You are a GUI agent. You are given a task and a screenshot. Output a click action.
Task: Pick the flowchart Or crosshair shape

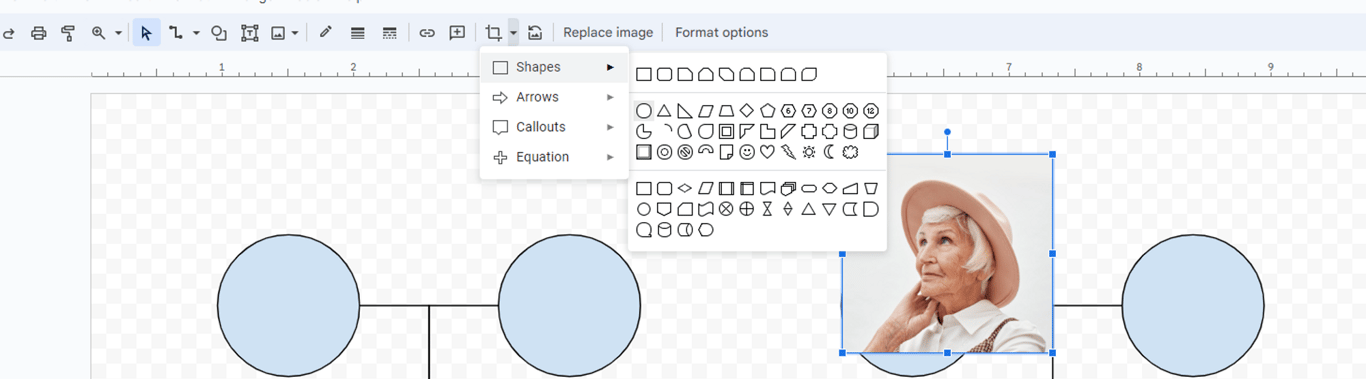pyautogui.click(x=747, y=209)
